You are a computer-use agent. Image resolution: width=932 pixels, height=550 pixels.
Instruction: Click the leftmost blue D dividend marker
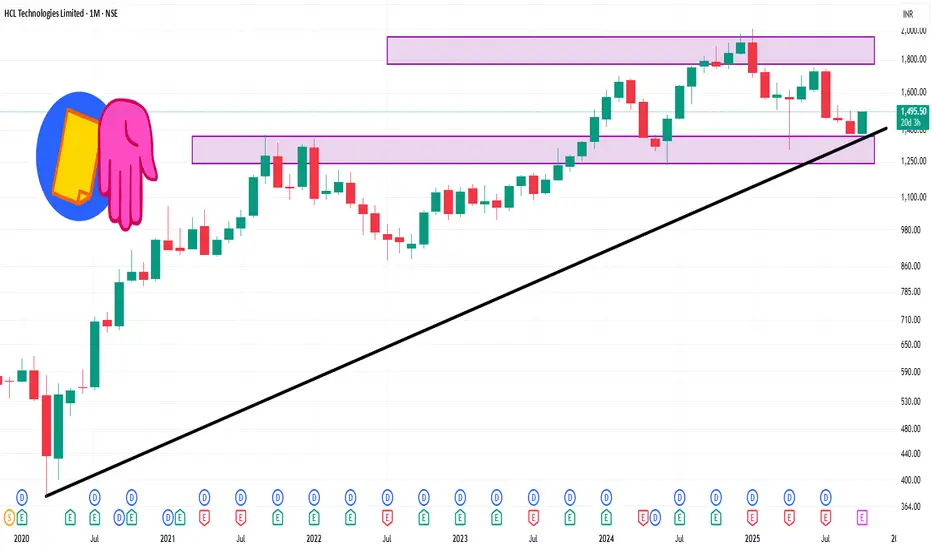click(22, 496)
